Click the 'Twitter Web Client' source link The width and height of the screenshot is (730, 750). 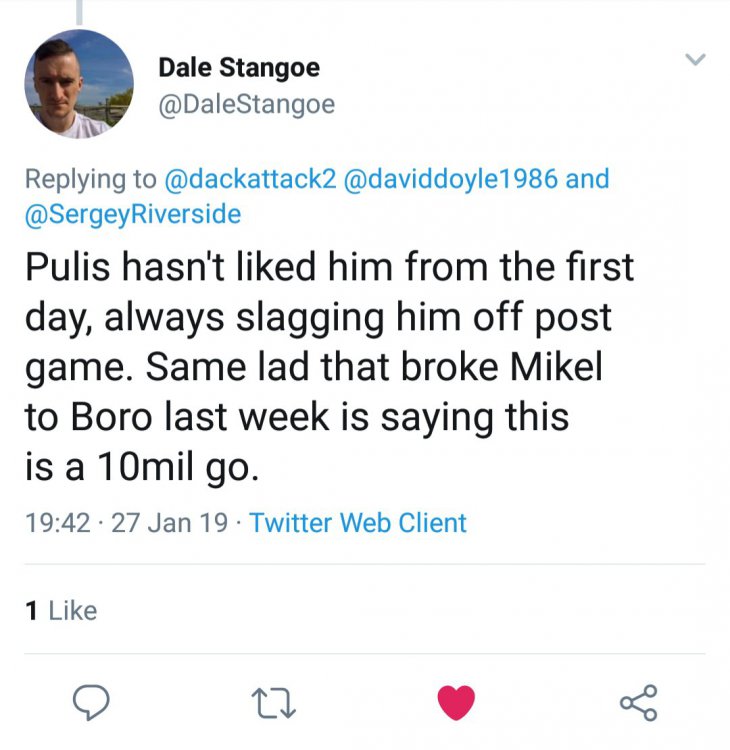pyautogui.click(x=358, y=522)
